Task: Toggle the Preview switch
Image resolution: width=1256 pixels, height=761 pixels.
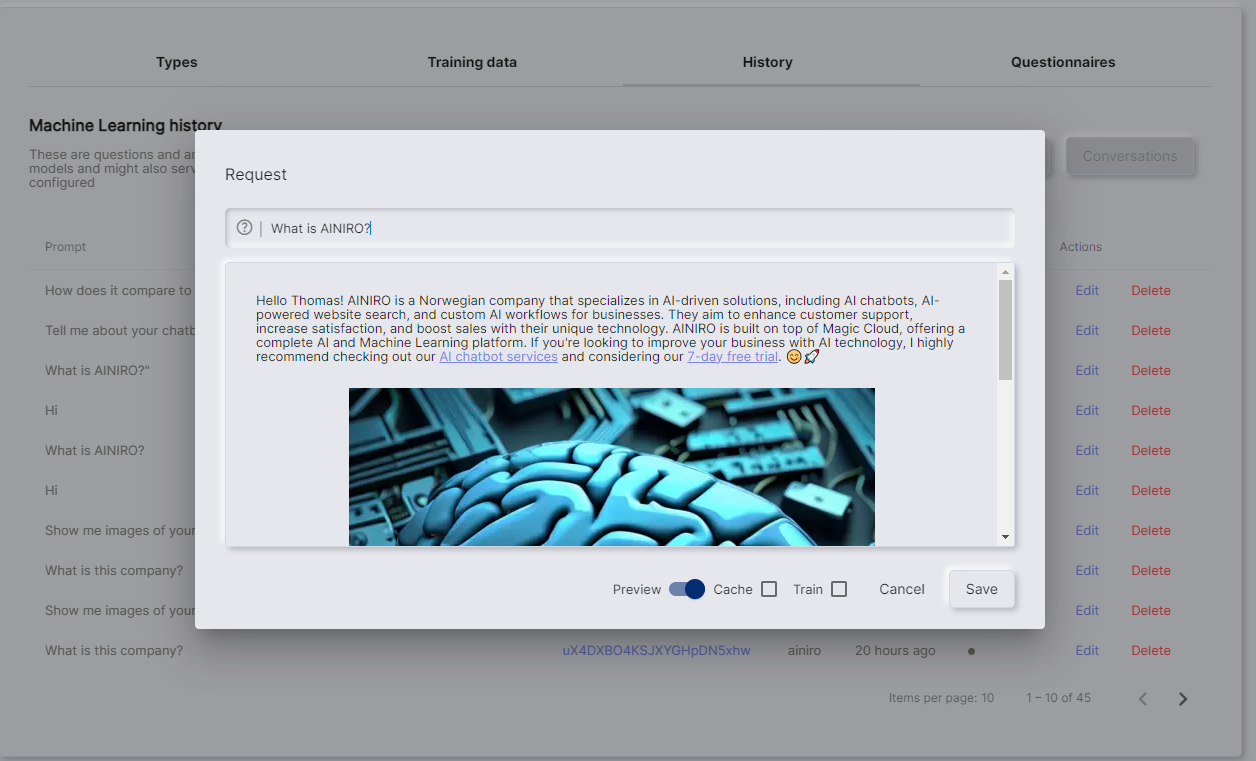Action: (687, 589)
